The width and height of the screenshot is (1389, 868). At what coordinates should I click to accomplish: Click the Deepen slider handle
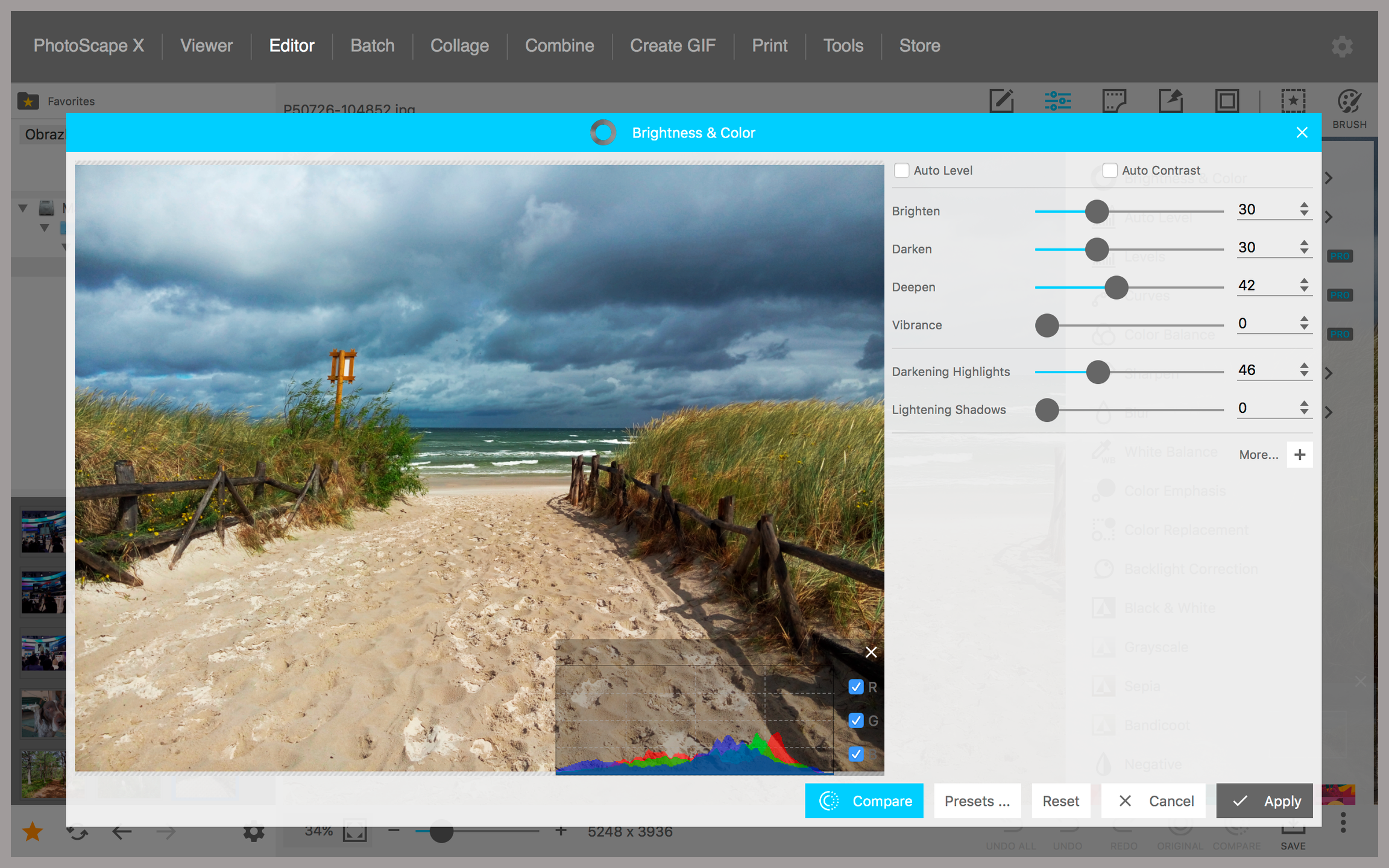[x=1117, y=288]
